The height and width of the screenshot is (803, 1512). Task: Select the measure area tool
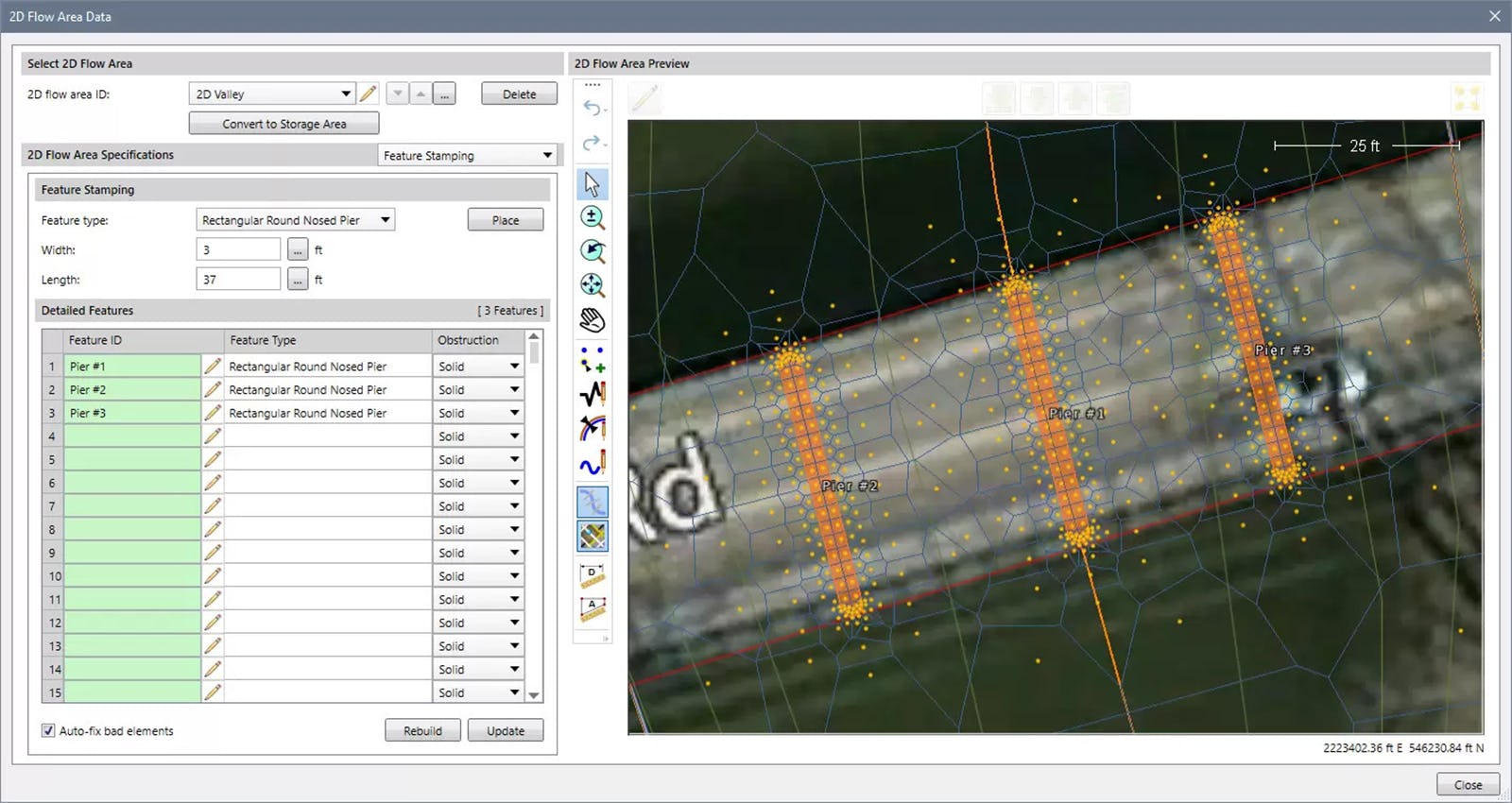592,609
